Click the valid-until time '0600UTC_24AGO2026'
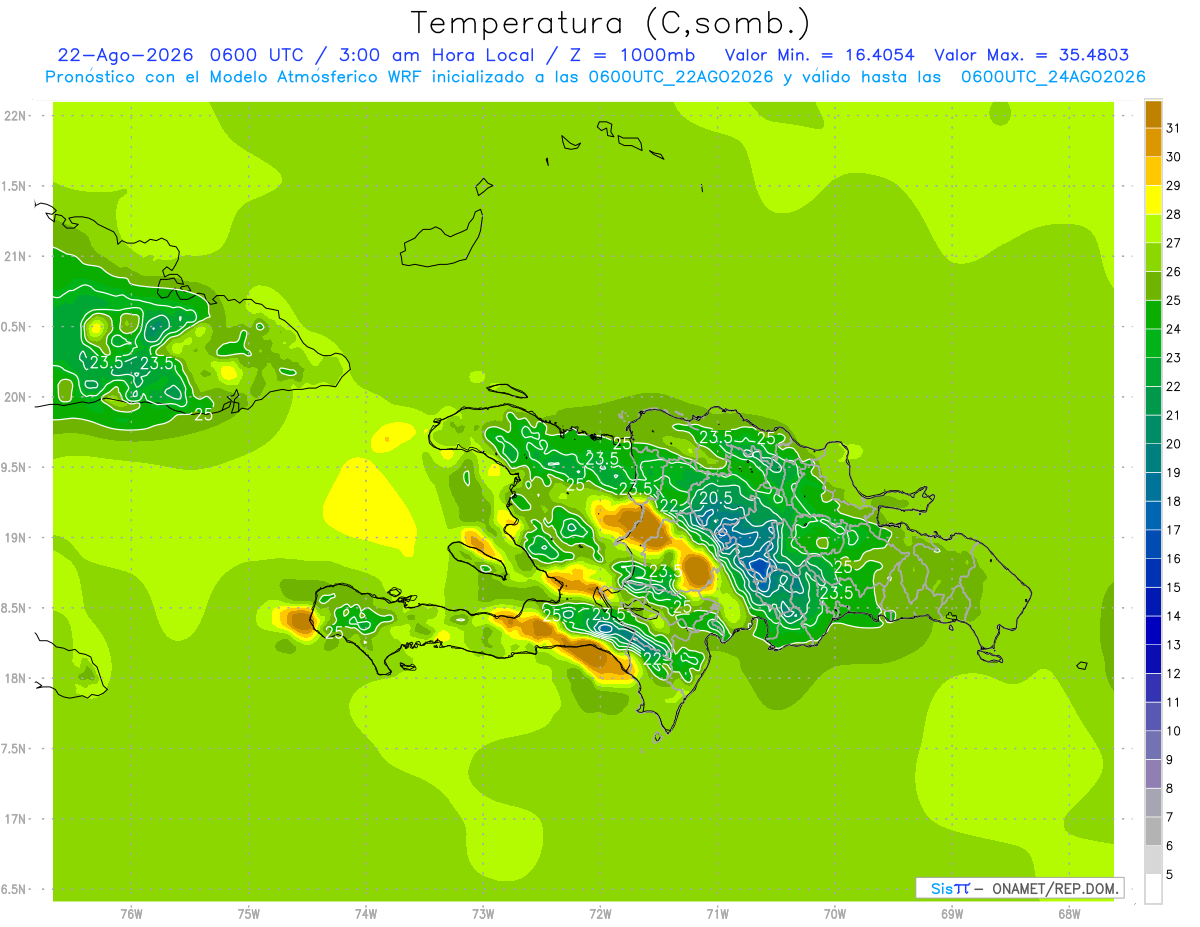 coord(1053,77)
